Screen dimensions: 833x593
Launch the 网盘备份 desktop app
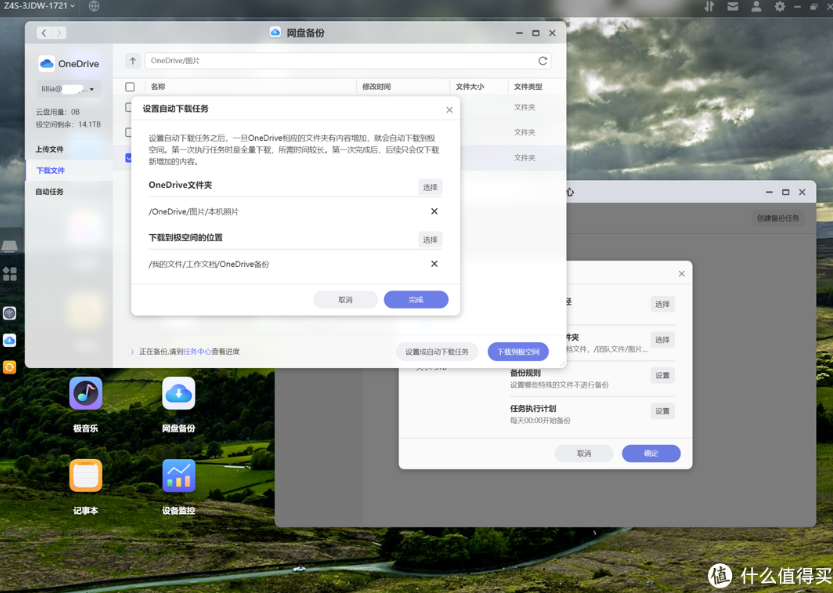(x=178, y=393)
